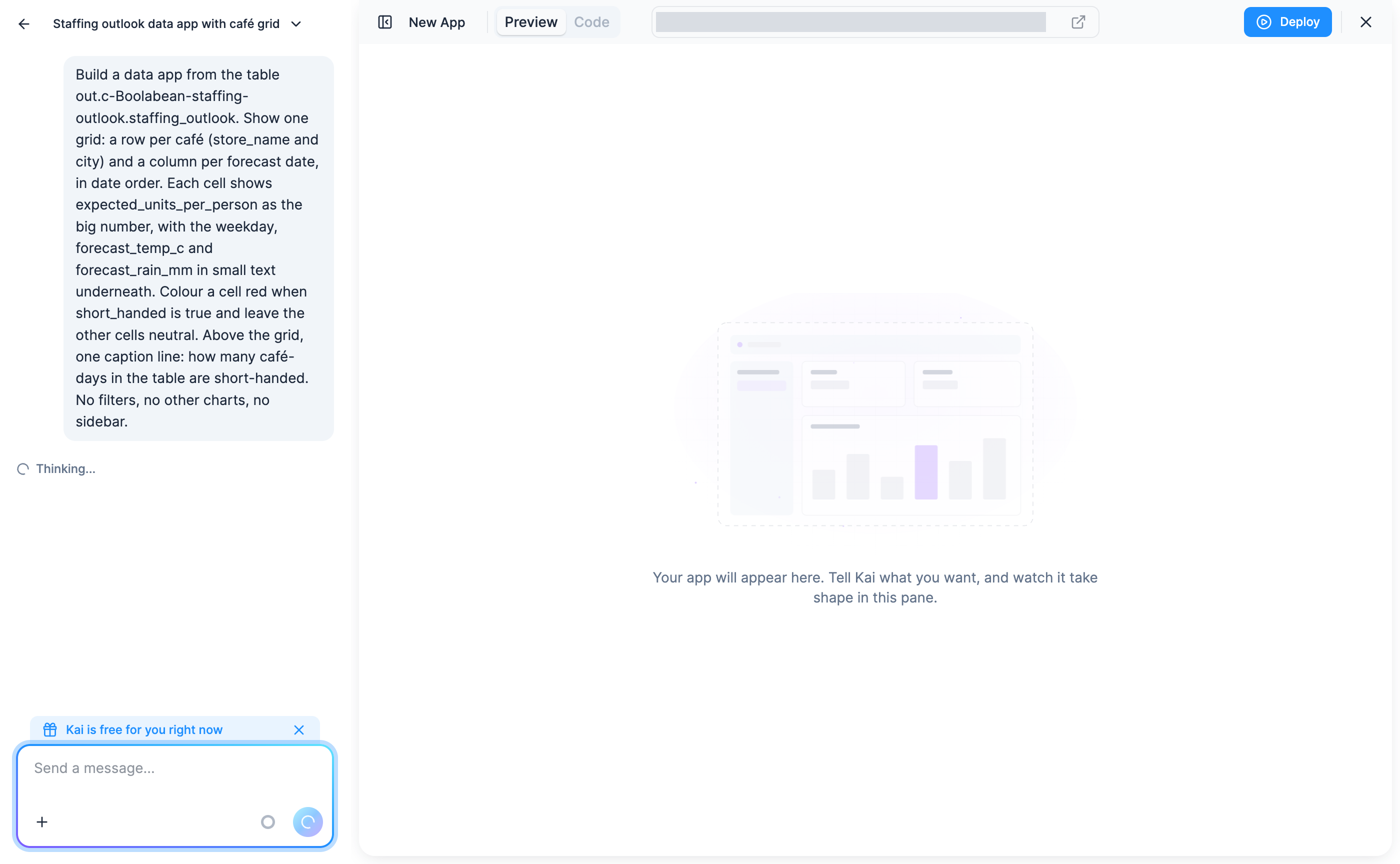Collapse the chat panel via sidebar icon
The width and height of the screenshot is (1400, 864).
pyautogui.click(x=385, y=22)
